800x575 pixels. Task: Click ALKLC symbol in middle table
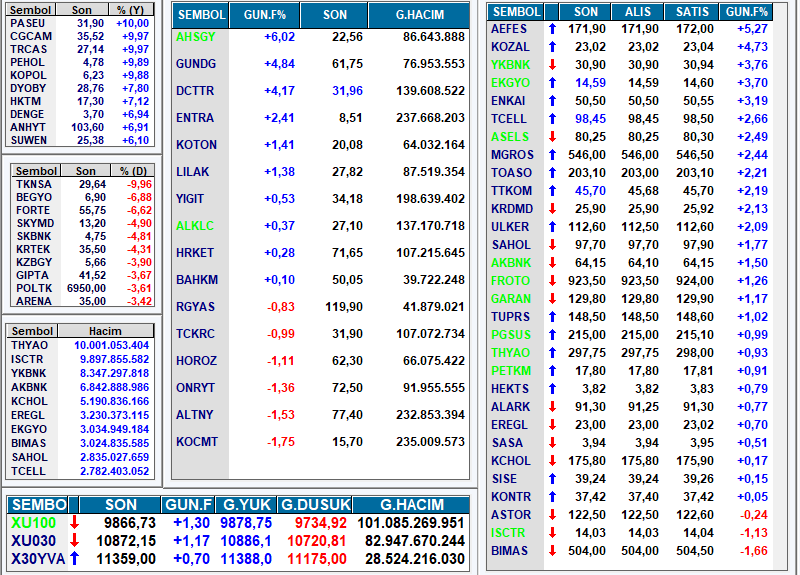pyautogui.click(x=195, y=226)
